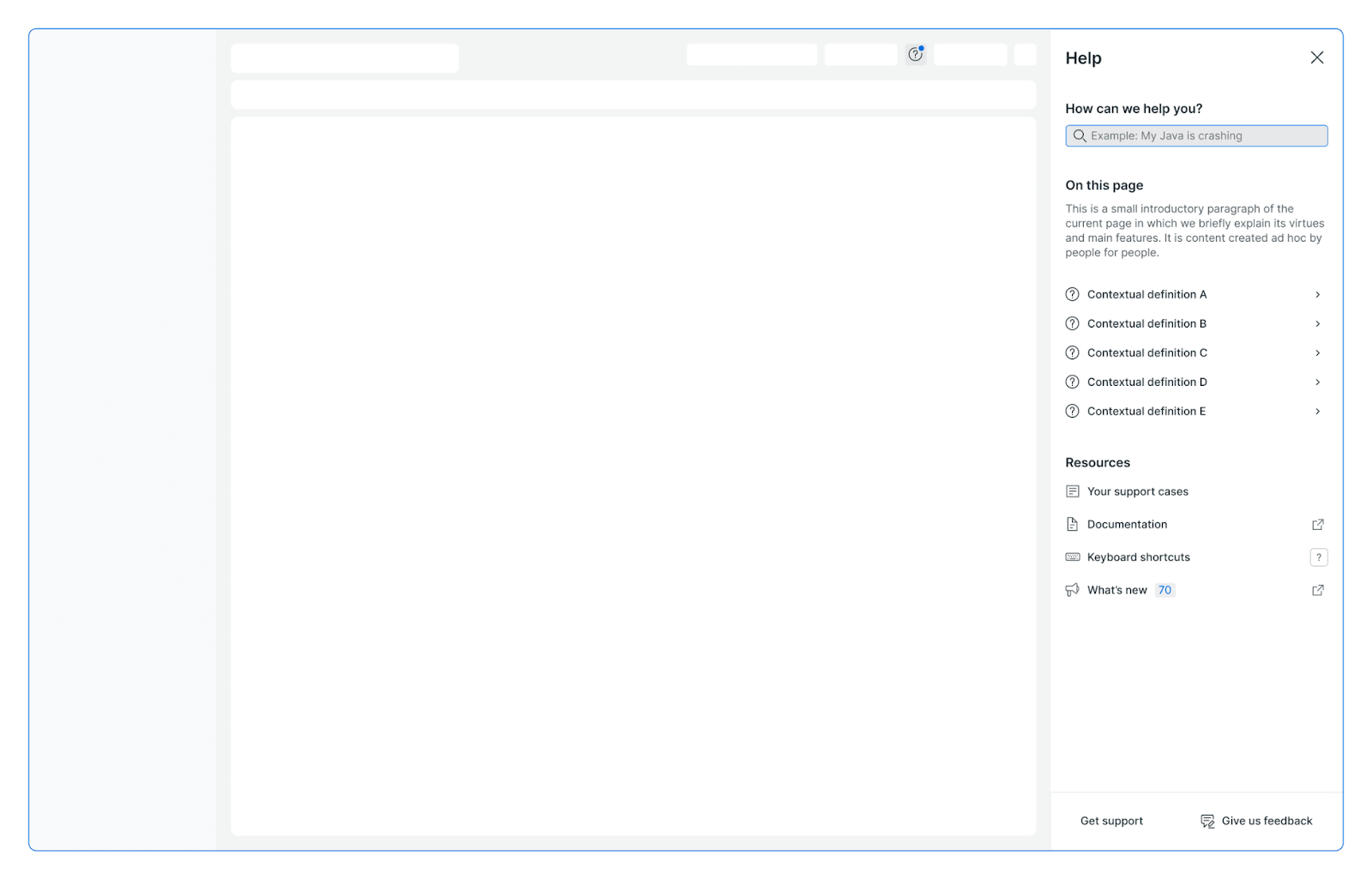Click the Give us feedback icon
1372x879 pixels.
pos(1207,820)
